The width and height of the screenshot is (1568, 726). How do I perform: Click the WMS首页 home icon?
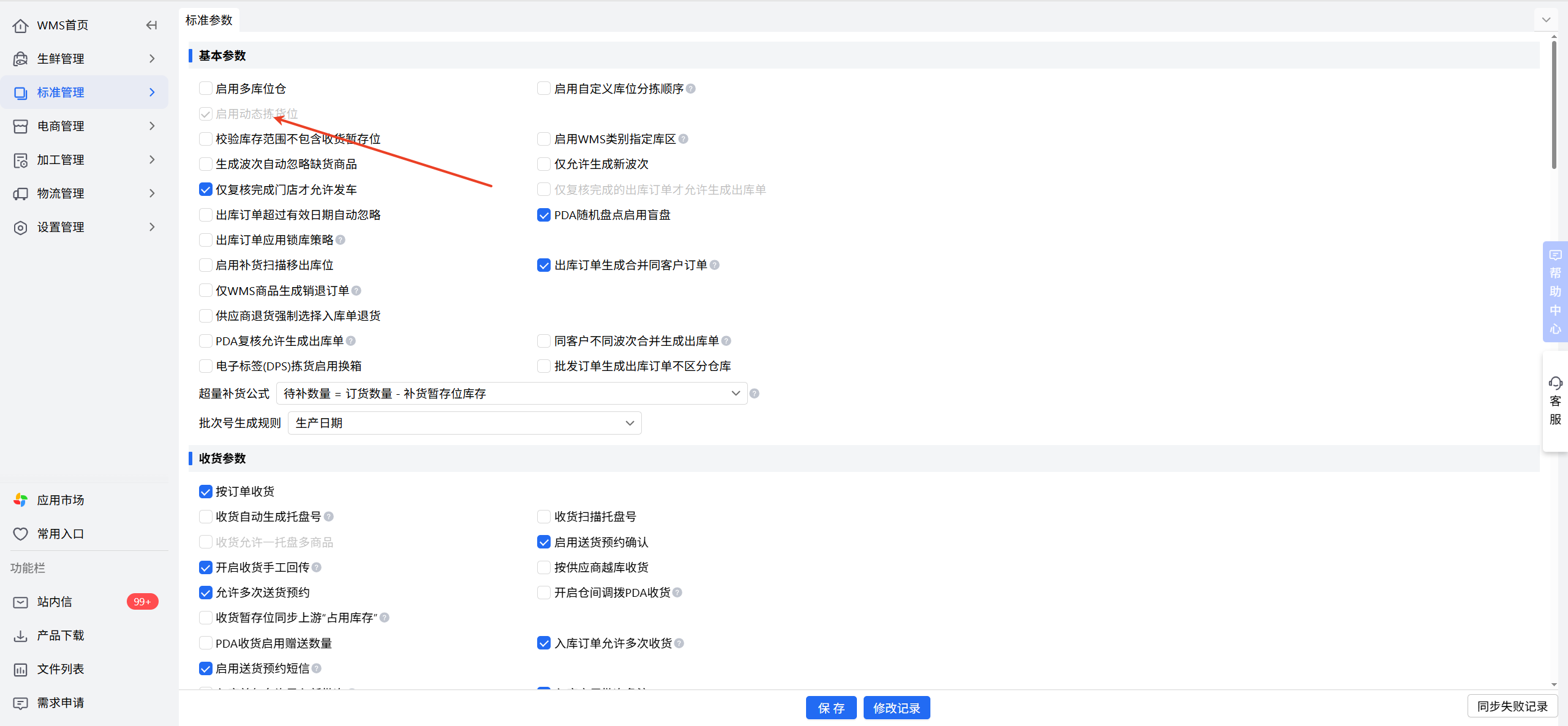pyautogui.click(x=20, y=25)
